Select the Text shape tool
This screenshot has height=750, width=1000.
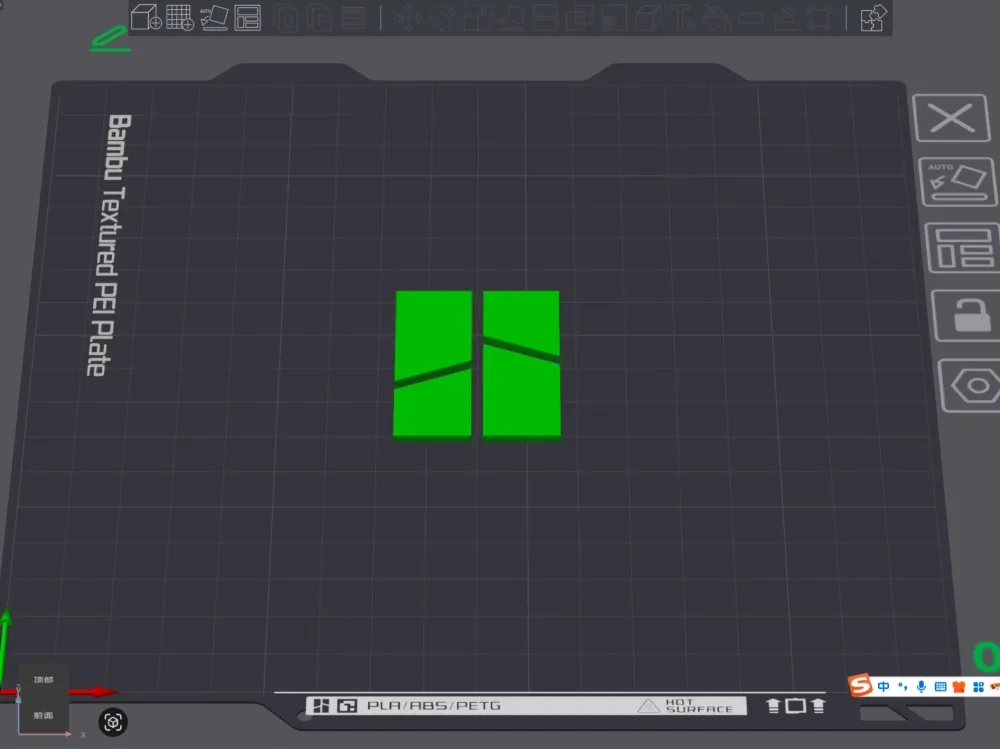tap(682, 18)
